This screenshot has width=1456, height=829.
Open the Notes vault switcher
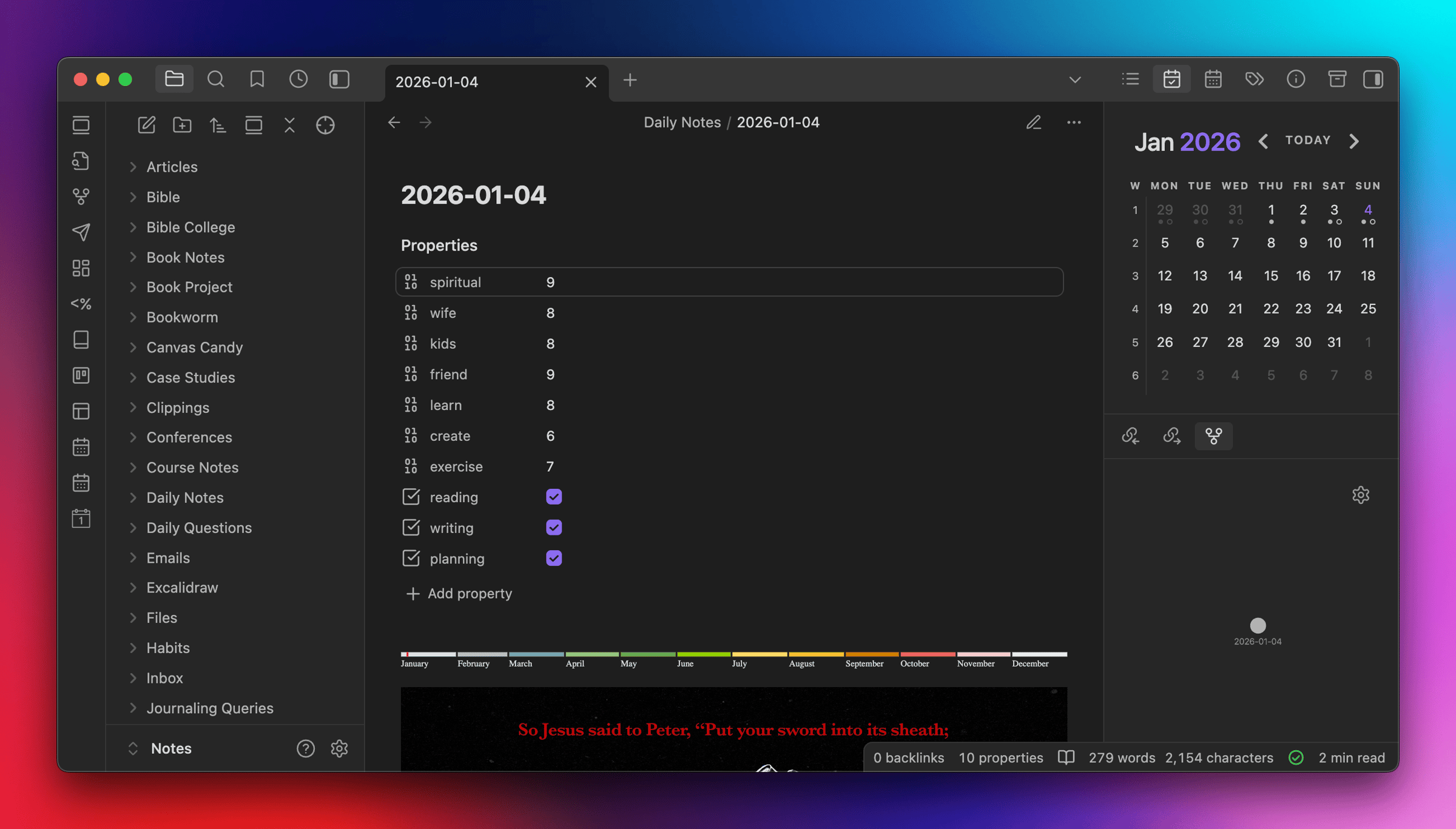(170, 748)
